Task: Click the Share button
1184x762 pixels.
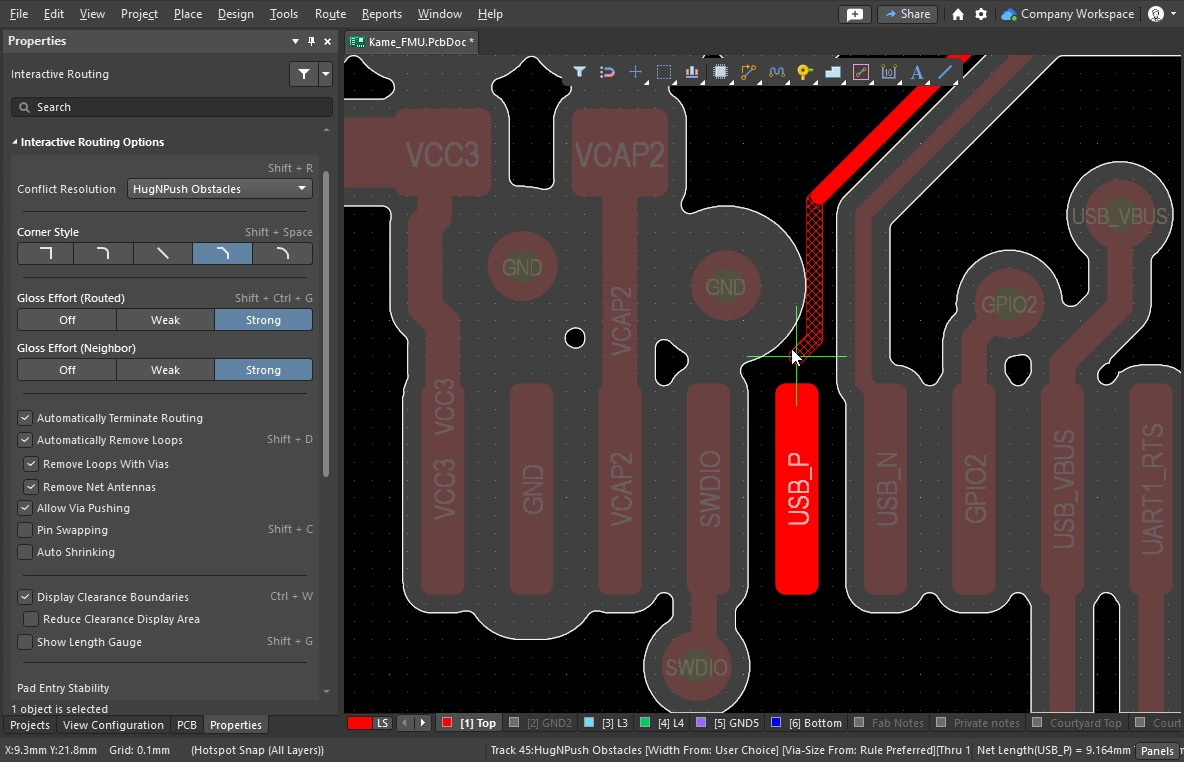Action: click(x=906, y=14)
